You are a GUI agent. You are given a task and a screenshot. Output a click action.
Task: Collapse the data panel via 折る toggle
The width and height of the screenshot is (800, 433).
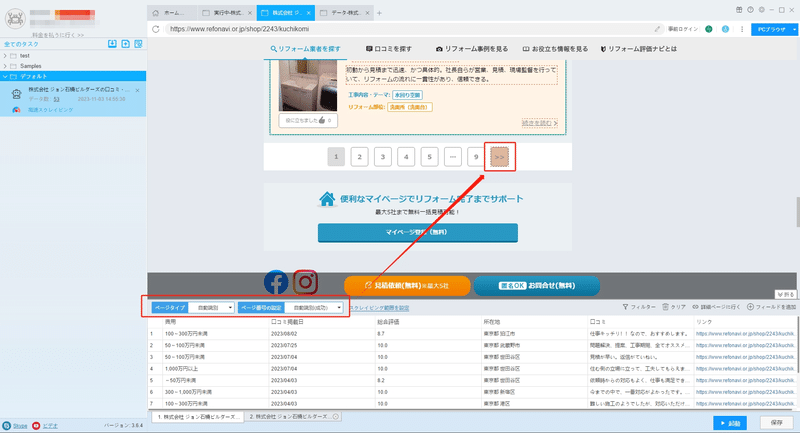tap(785, 295)
